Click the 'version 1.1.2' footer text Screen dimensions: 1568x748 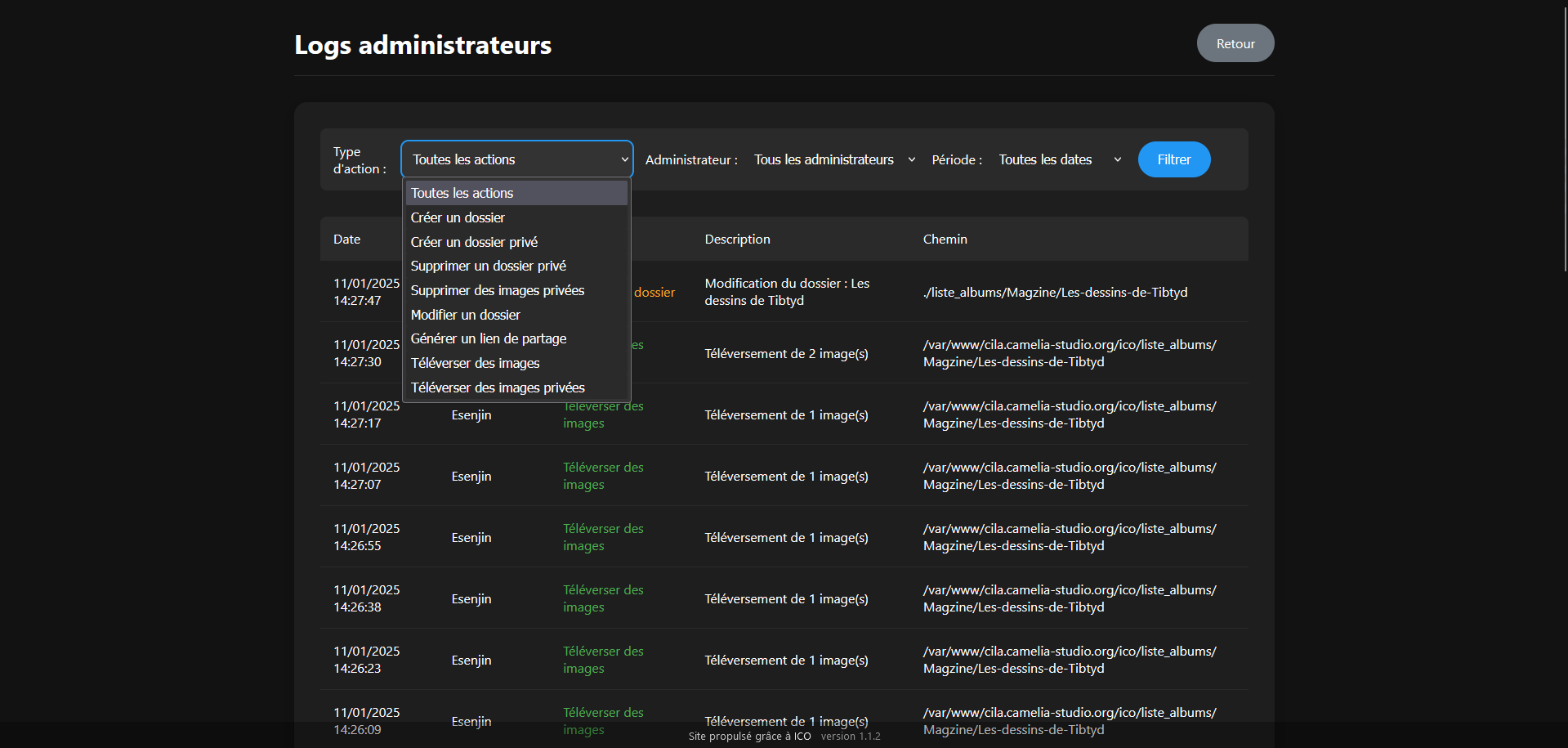coord(851,737)
